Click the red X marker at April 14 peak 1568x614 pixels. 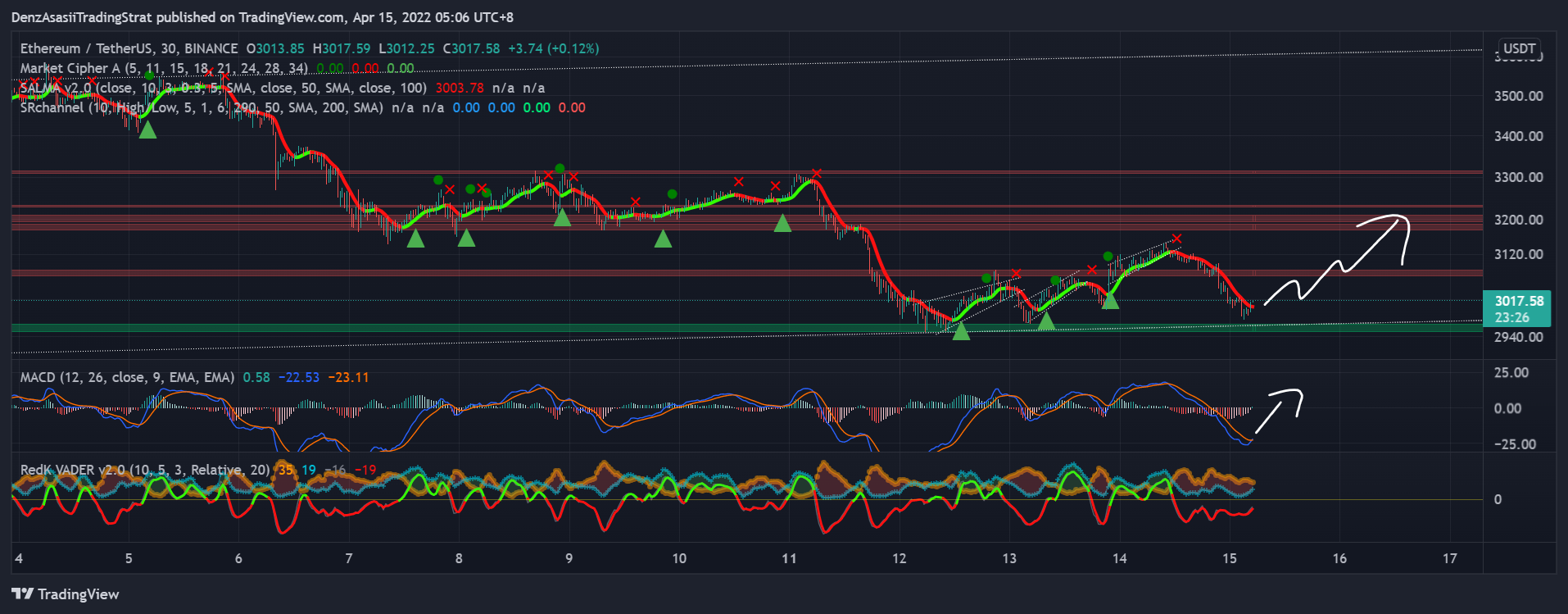coord(1176,239)
